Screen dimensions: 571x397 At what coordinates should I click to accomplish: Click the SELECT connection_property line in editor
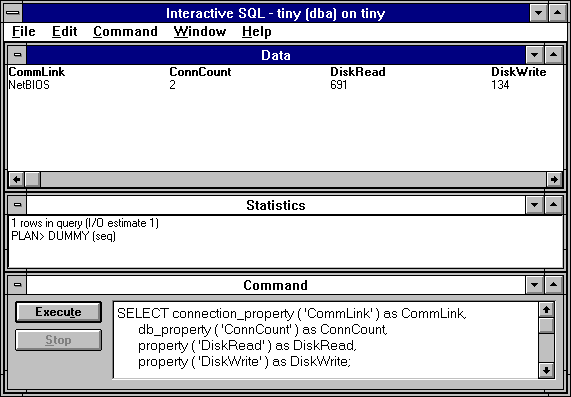(x=292, y=314)
